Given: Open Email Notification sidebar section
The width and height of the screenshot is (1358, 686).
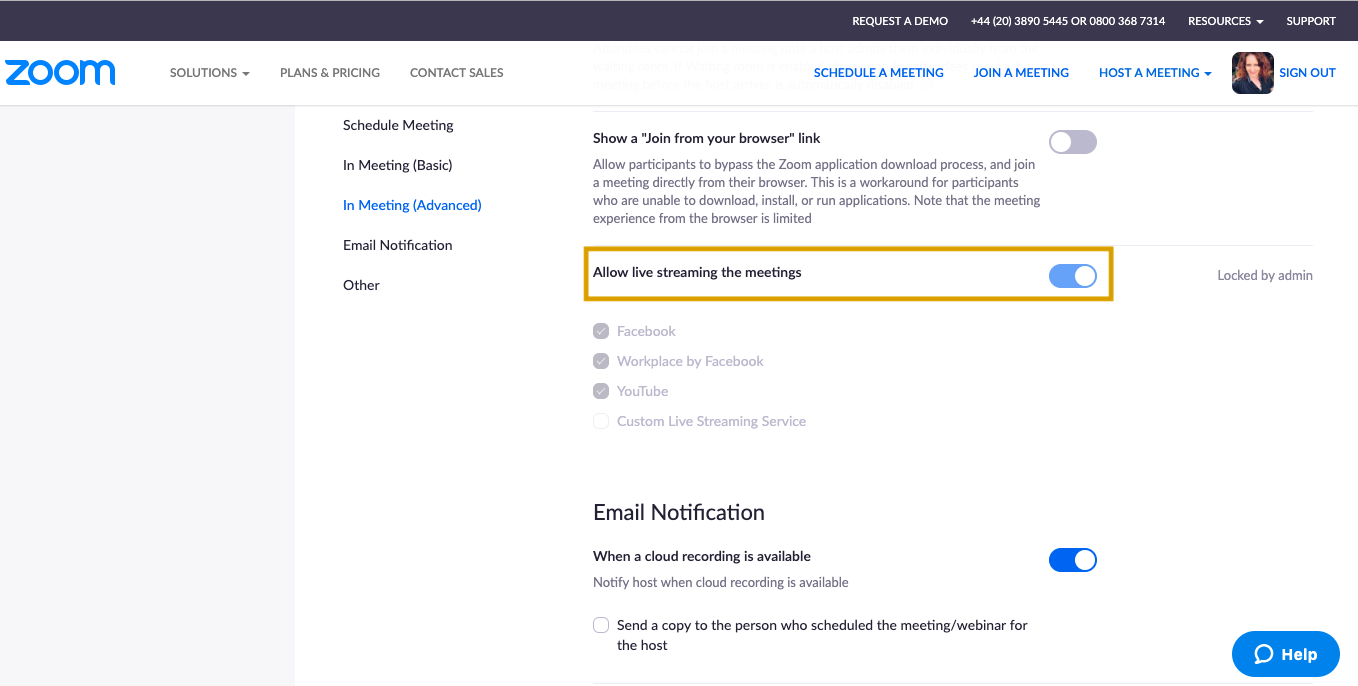Looking at the screenshot, I should [x=397, y=245].
